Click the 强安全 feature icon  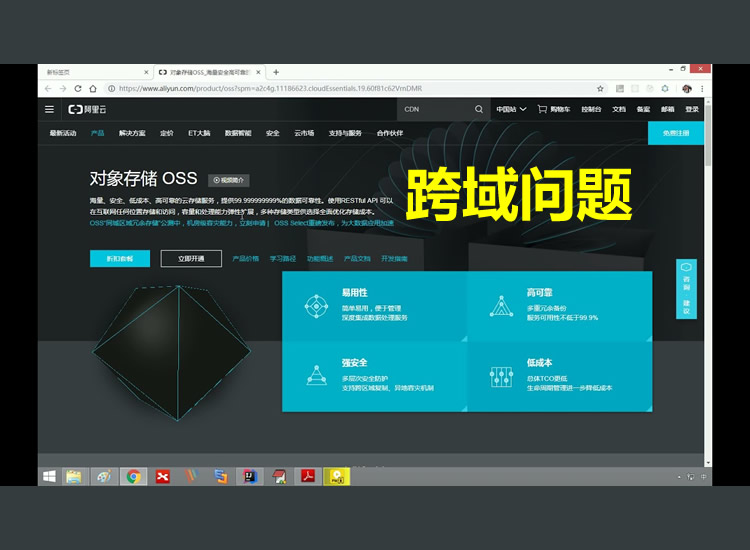pyautogui.click(x=316, y=375)
